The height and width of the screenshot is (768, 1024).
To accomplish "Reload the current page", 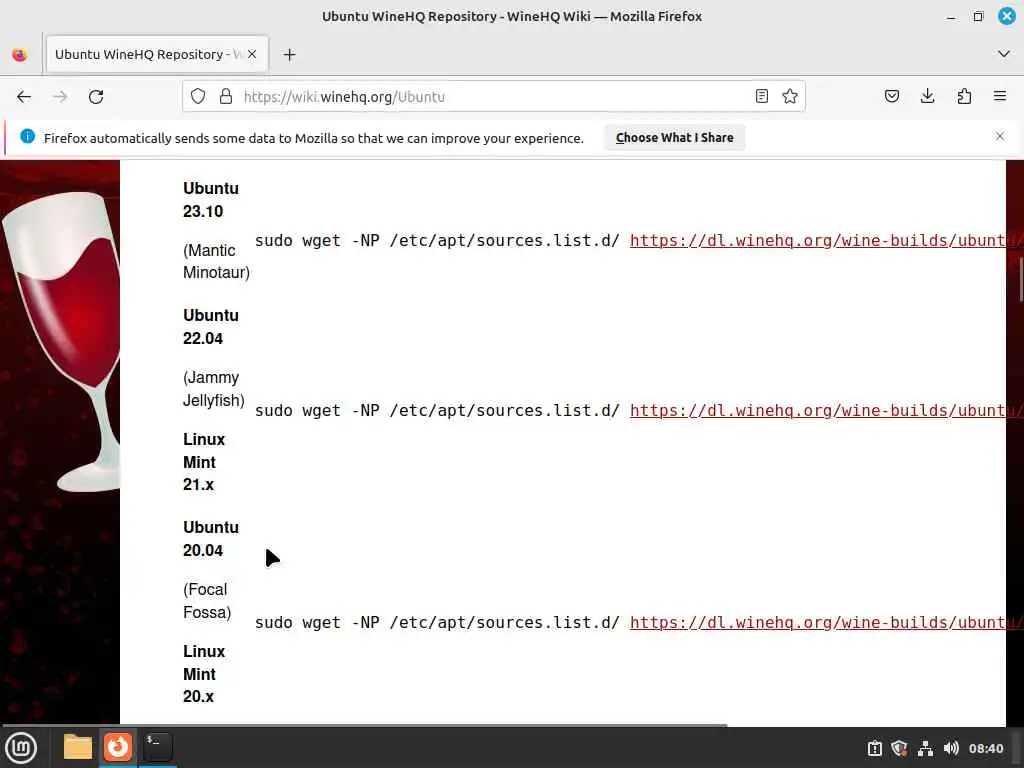I will coord(96,97).
